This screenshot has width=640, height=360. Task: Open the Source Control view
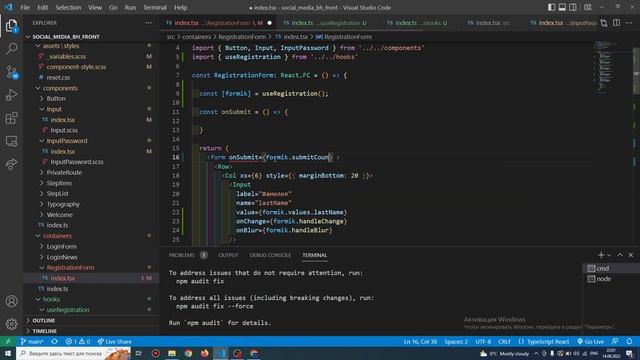(x=11, y=72)
